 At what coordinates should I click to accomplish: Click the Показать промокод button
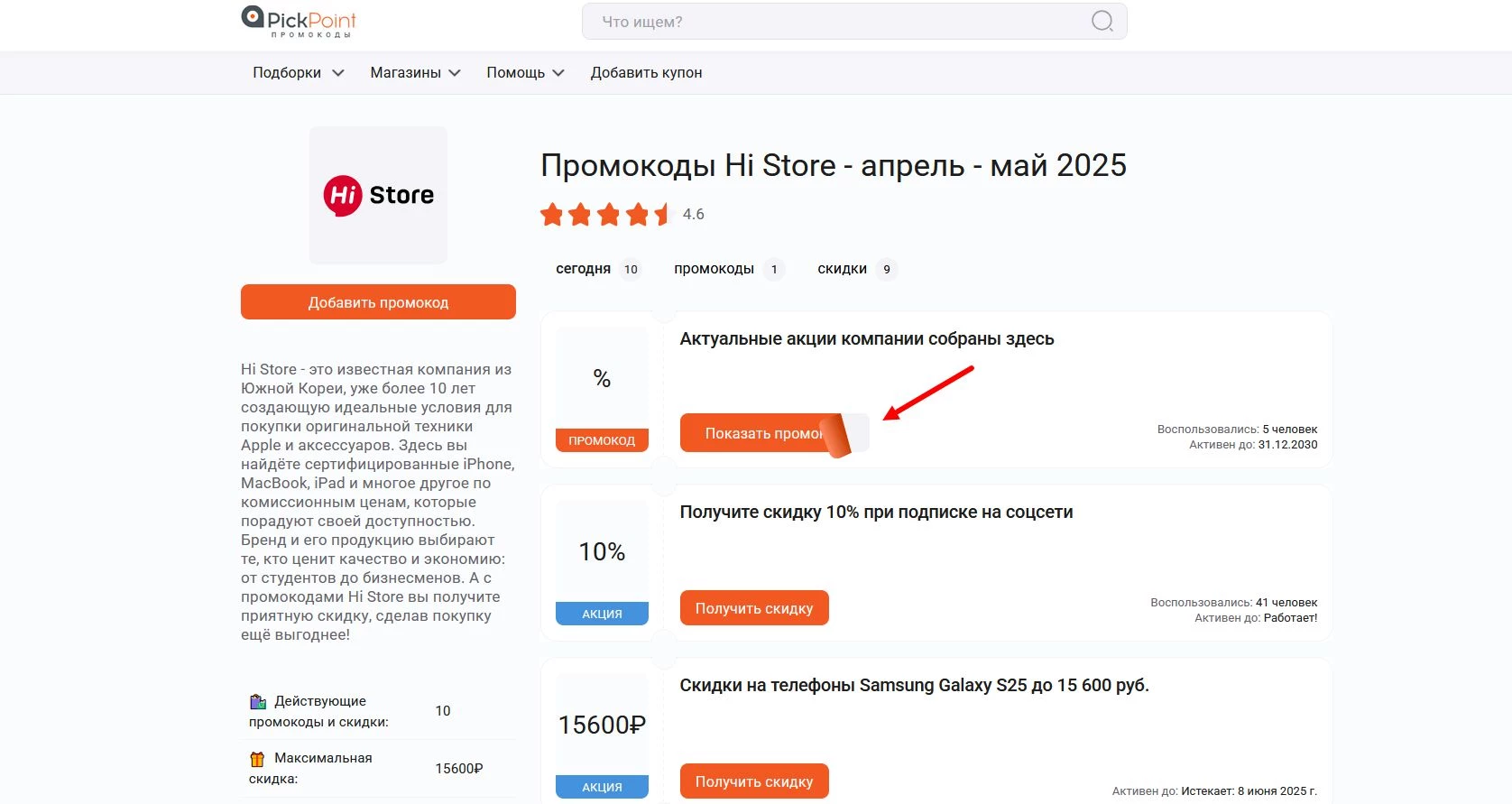pos(774,433)
